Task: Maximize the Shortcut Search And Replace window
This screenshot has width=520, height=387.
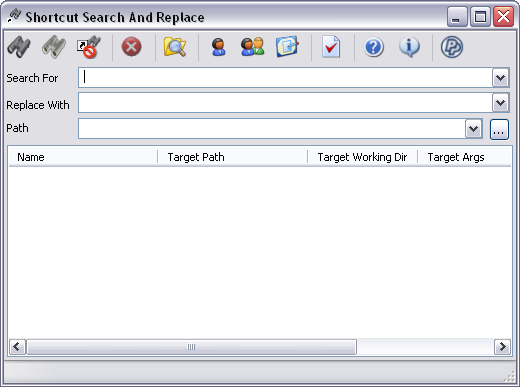Action: click(480, 16)
